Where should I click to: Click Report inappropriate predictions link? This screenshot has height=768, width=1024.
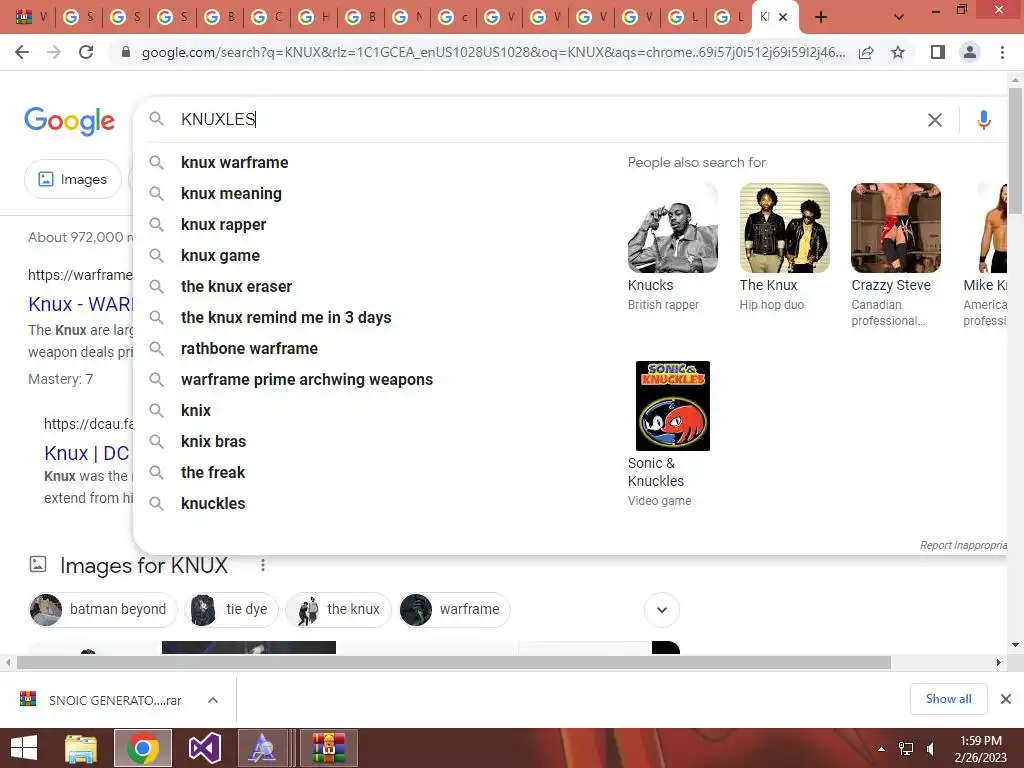(x=963, y=545)
